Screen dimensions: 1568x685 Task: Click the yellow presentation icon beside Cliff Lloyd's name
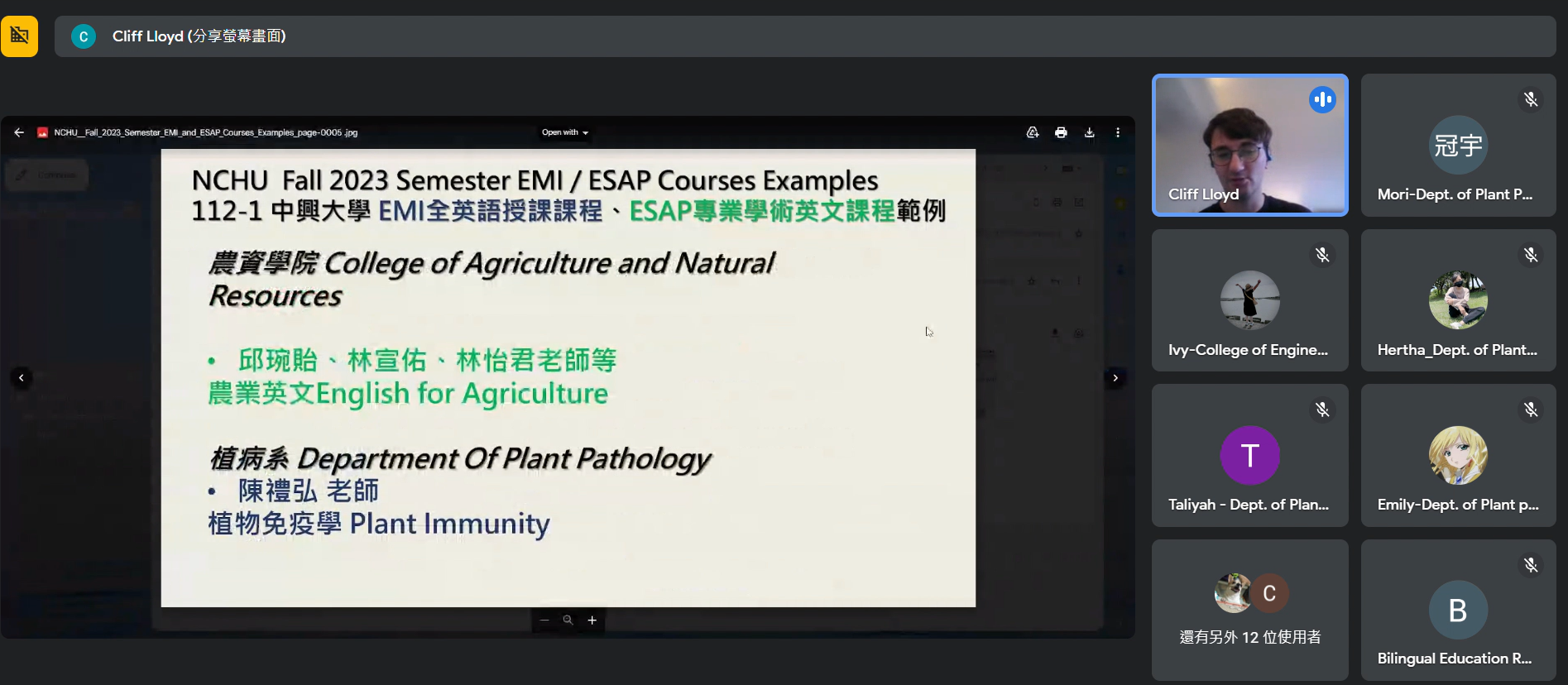pyautogui.click(x=19, y=36)
